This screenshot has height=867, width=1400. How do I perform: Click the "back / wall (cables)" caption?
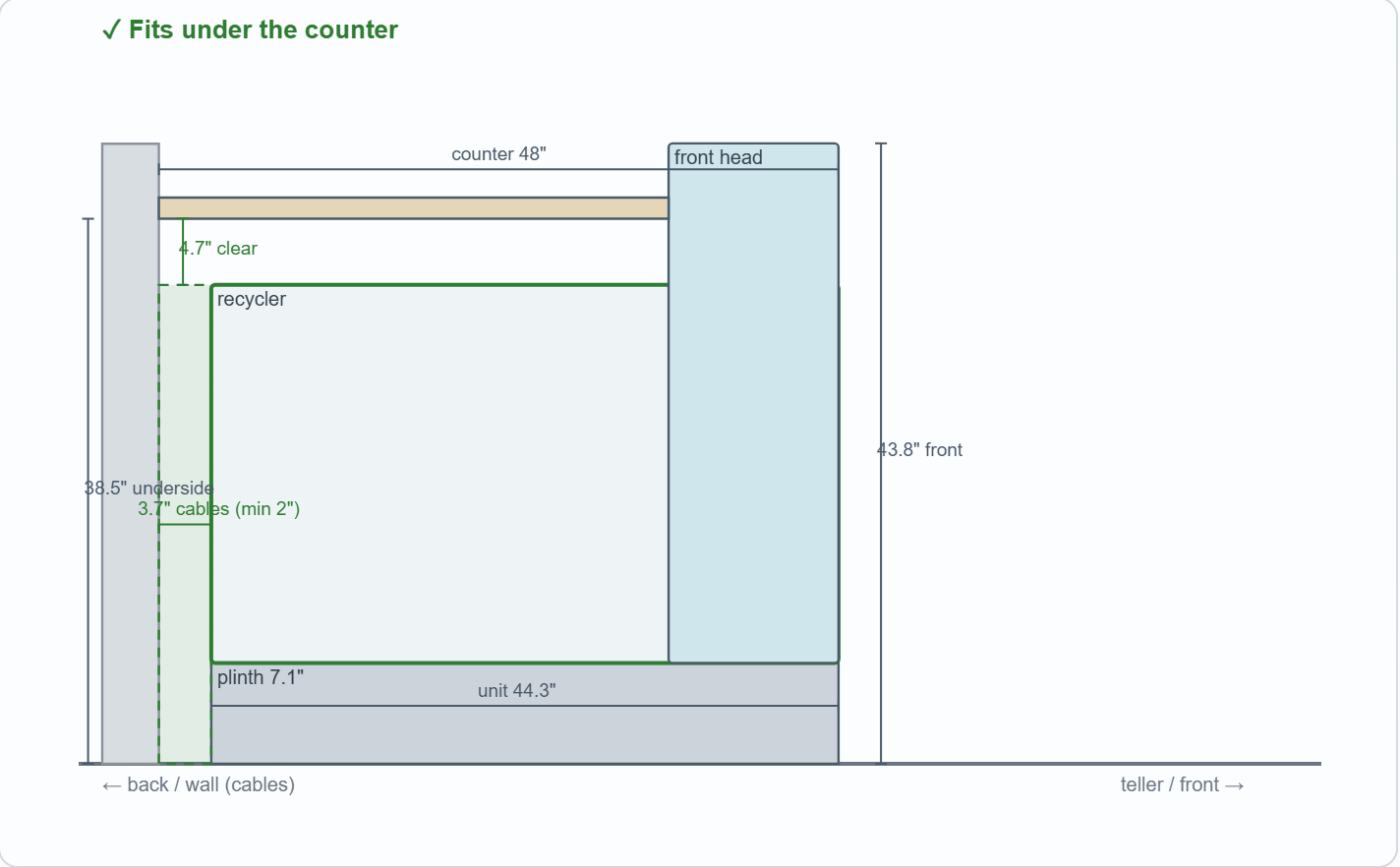pyautogui.click(x=199, y=784)
